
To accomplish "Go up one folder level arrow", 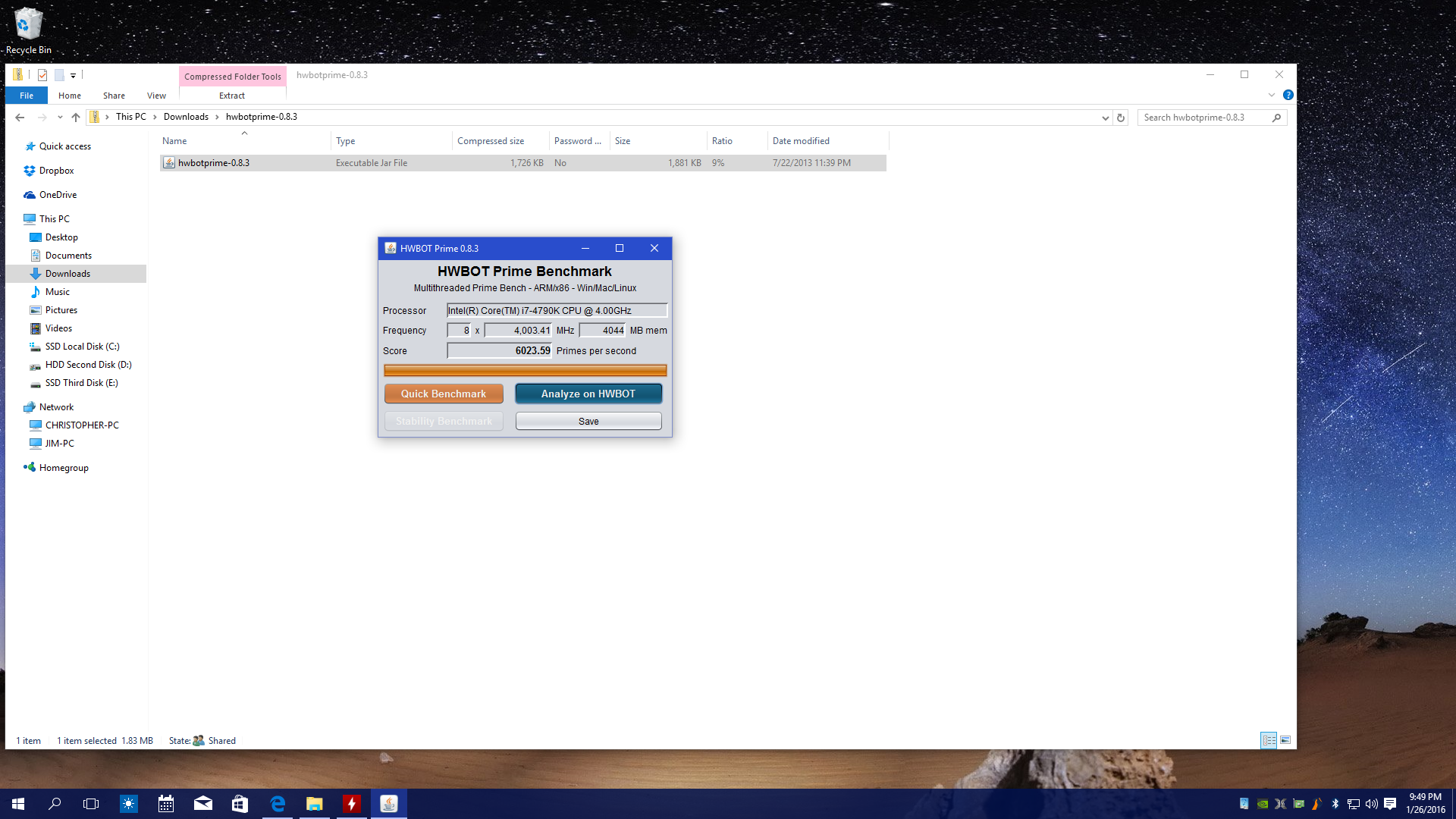I will pyautogui.click(x=76, y=117).
